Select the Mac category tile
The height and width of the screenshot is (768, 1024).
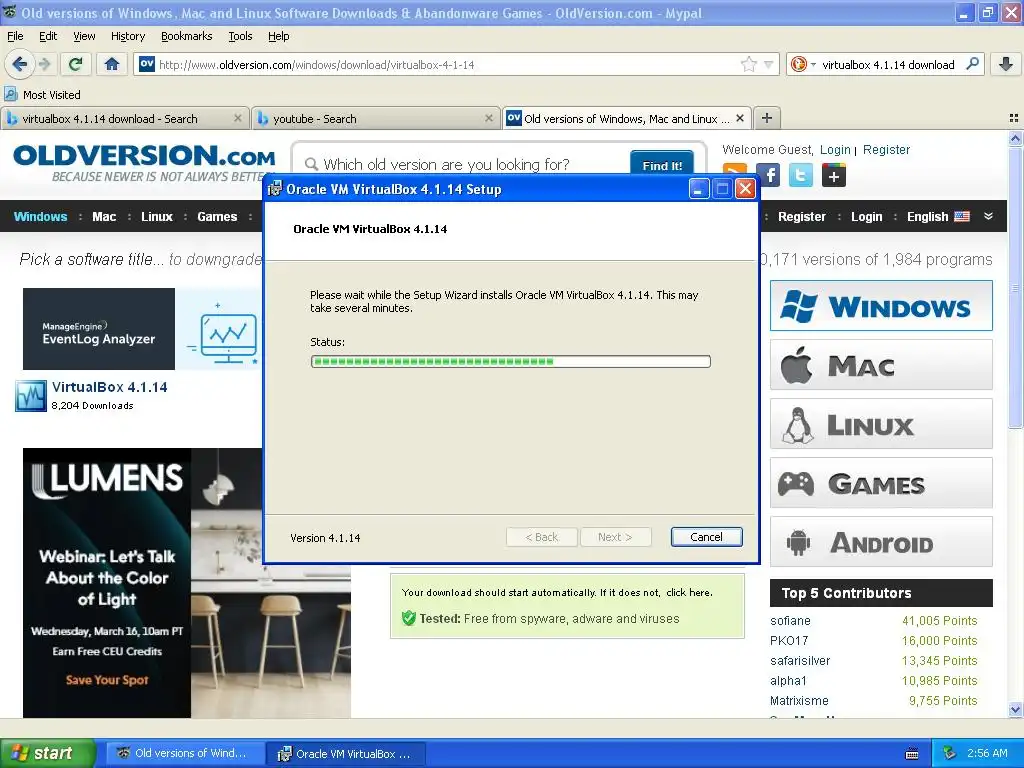pos(881,365)
